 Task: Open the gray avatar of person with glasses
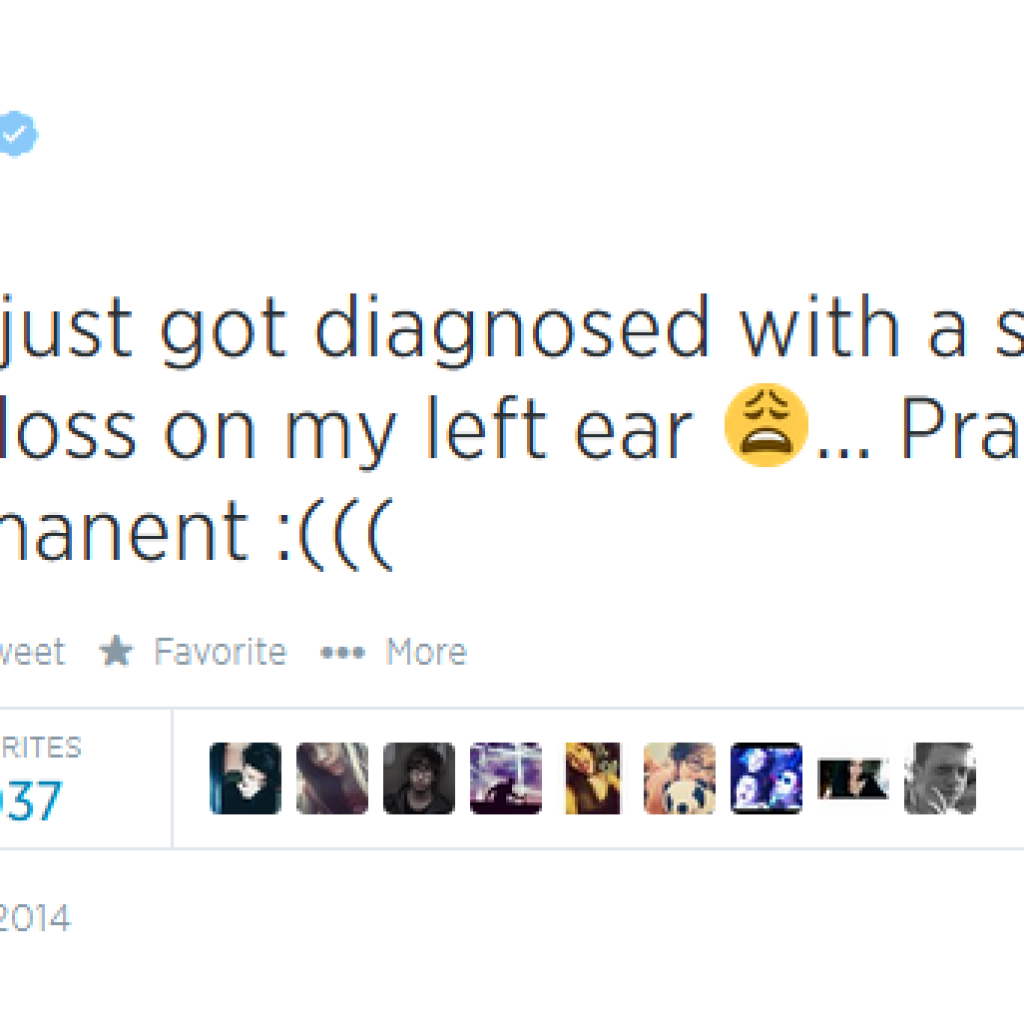(x=419, y=778)
